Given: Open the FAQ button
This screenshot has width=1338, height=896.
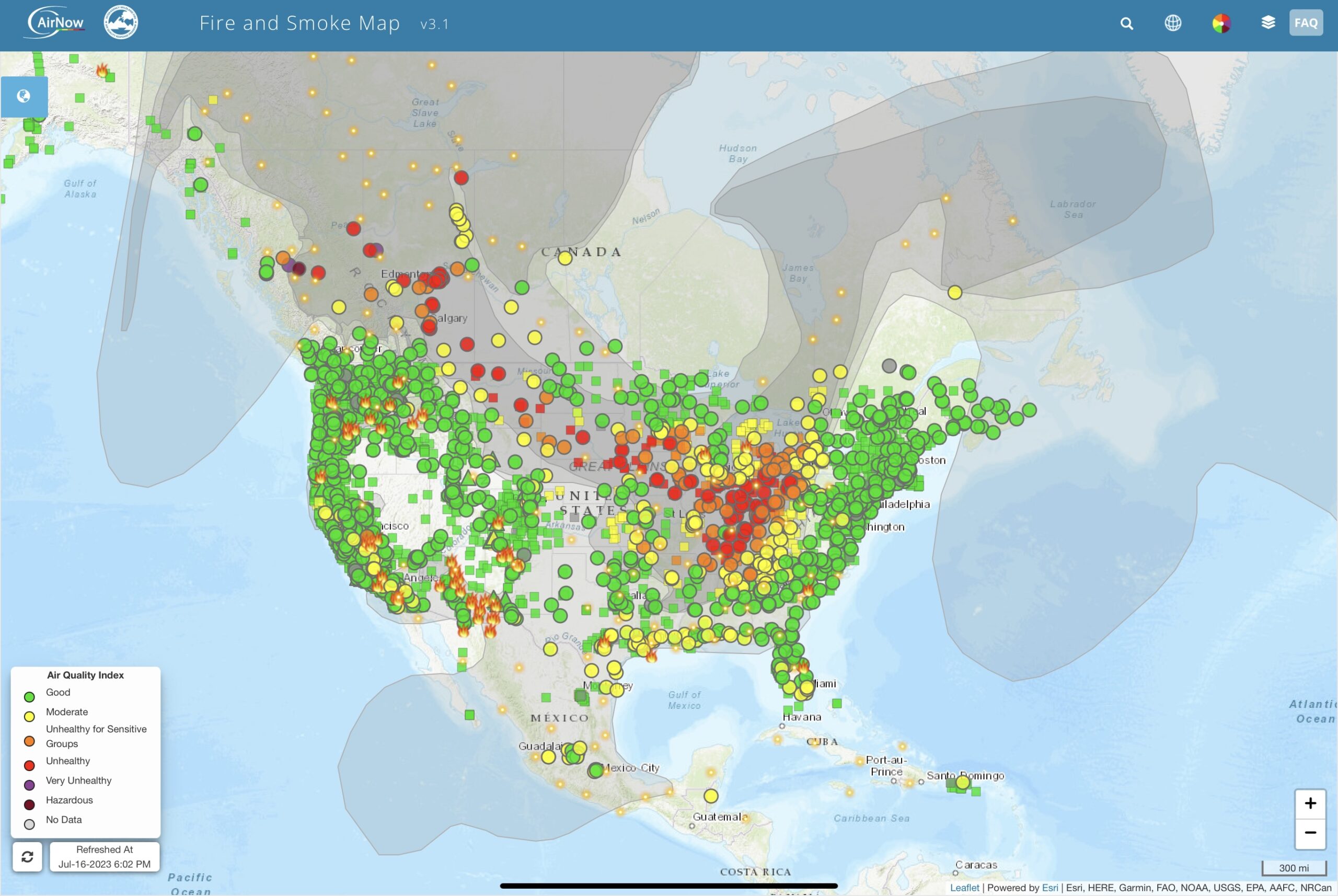Looking at the screenshot, I should click(1306, 23).
